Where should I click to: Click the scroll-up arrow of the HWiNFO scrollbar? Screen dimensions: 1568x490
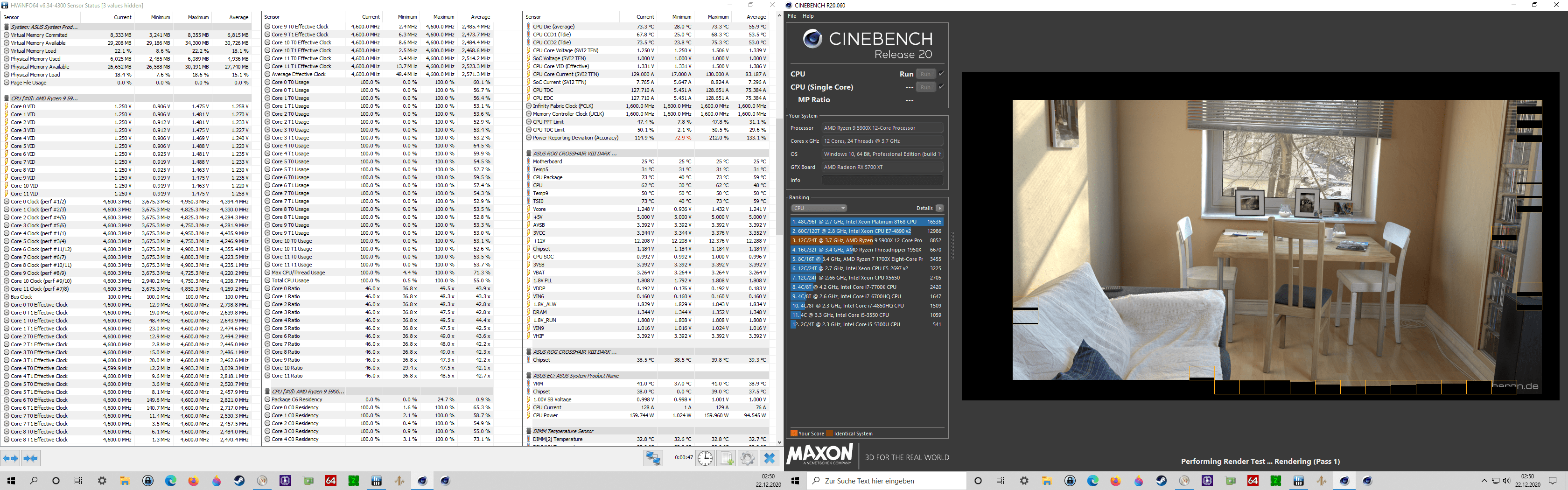point(779,16)
